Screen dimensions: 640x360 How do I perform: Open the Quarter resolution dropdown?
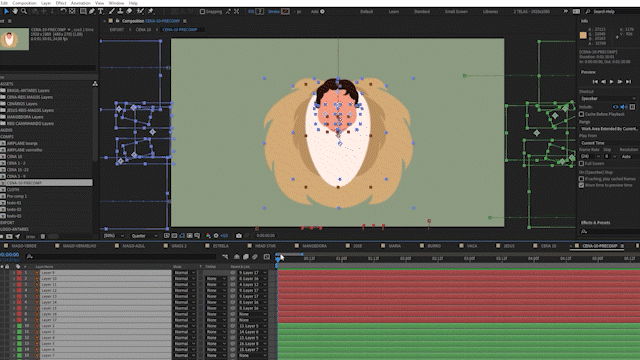144,236
